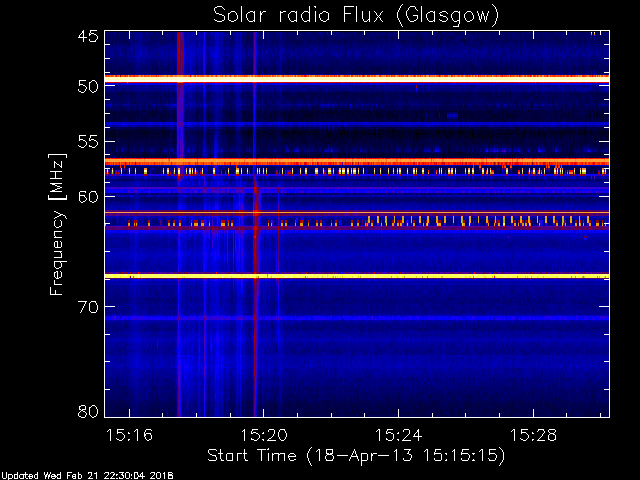Click the 'Updated Wed Feb 21 22:30:04 2018' timestamp
Screen dimensions: 640x480
tap(87, 476)
